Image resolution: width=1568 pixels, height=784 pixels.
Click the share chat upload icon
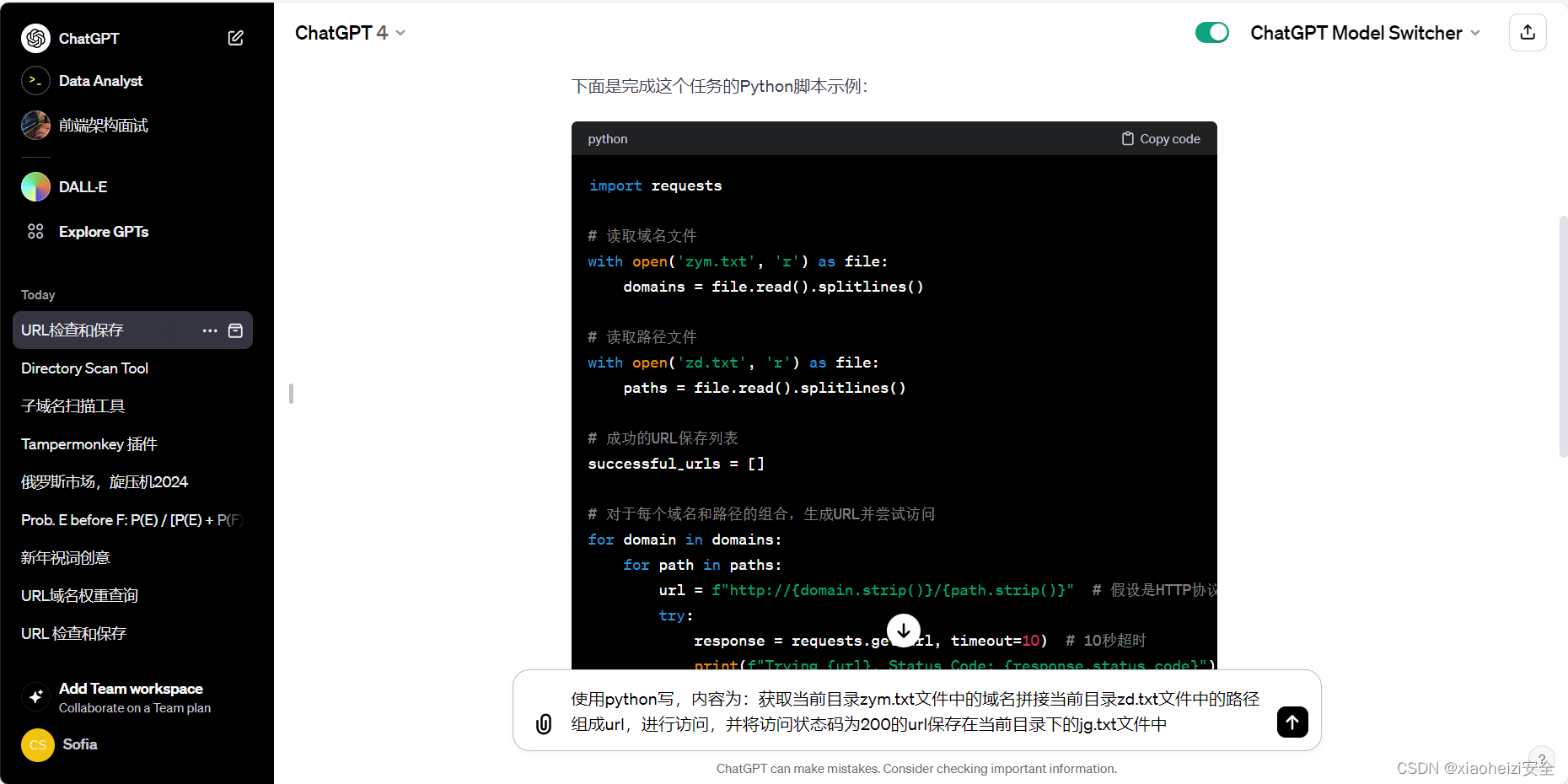[1528, 33]
